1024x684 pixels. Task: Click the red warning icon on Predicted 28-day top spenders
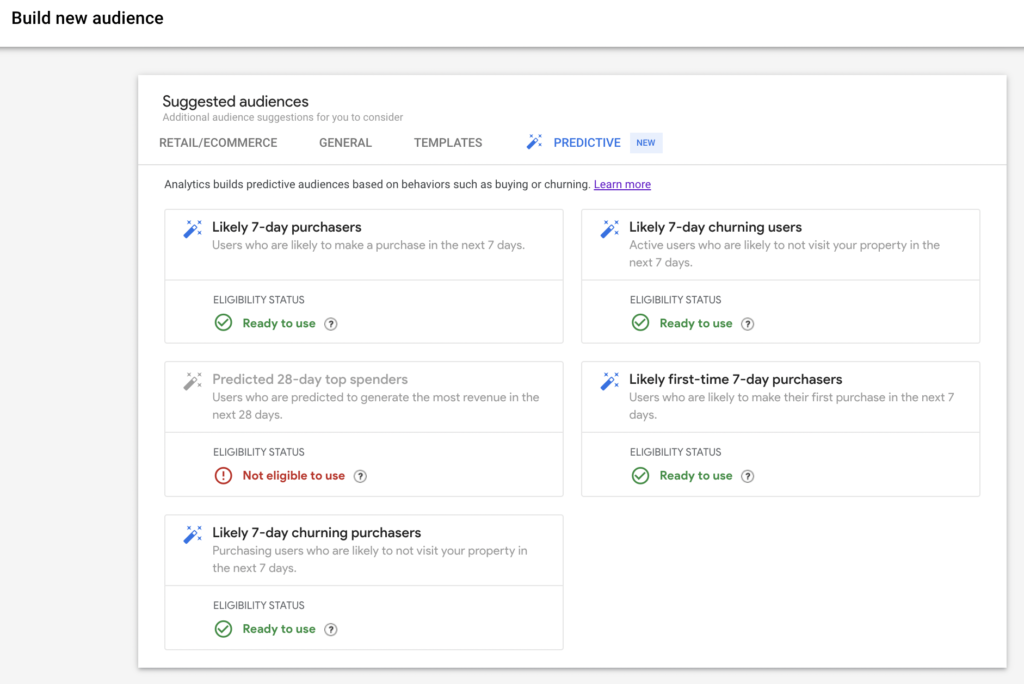(223, 476)
